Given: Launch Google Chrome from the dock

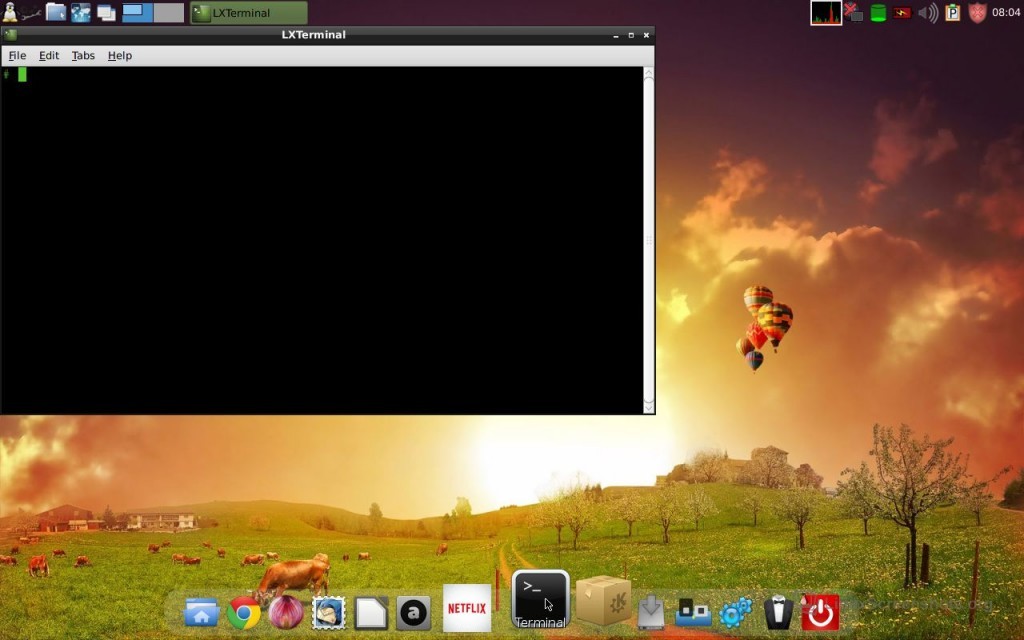Looking at the screenshot, I should (244, 612).
